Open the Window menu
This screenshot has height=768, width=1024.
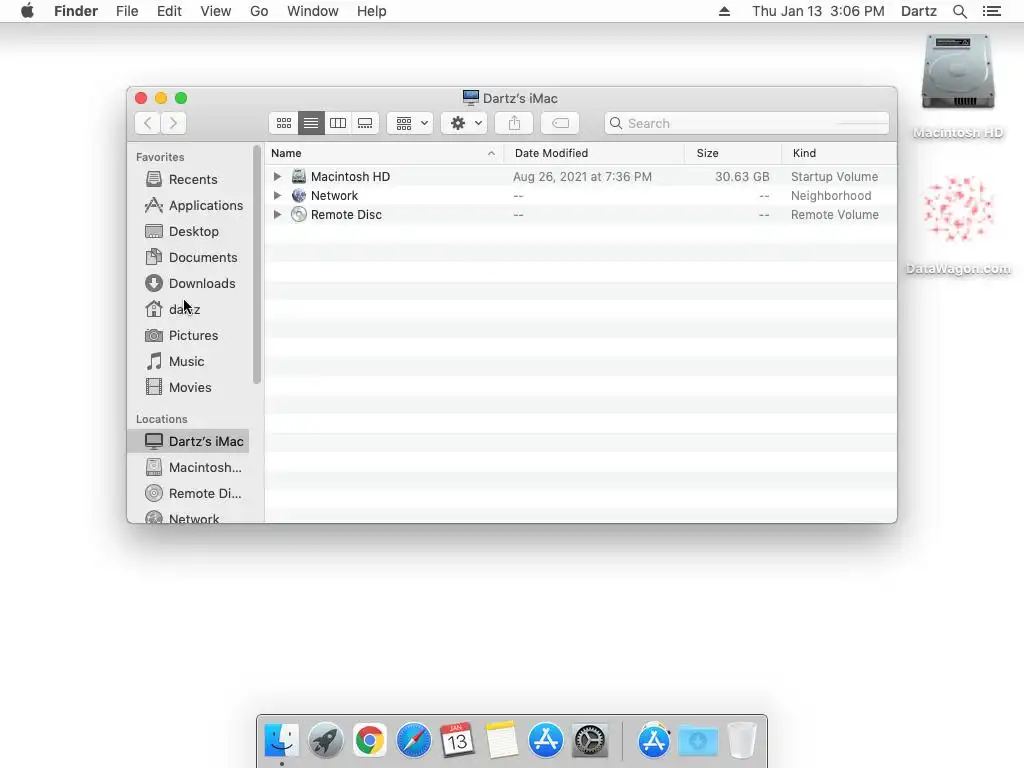pos(313,11)
